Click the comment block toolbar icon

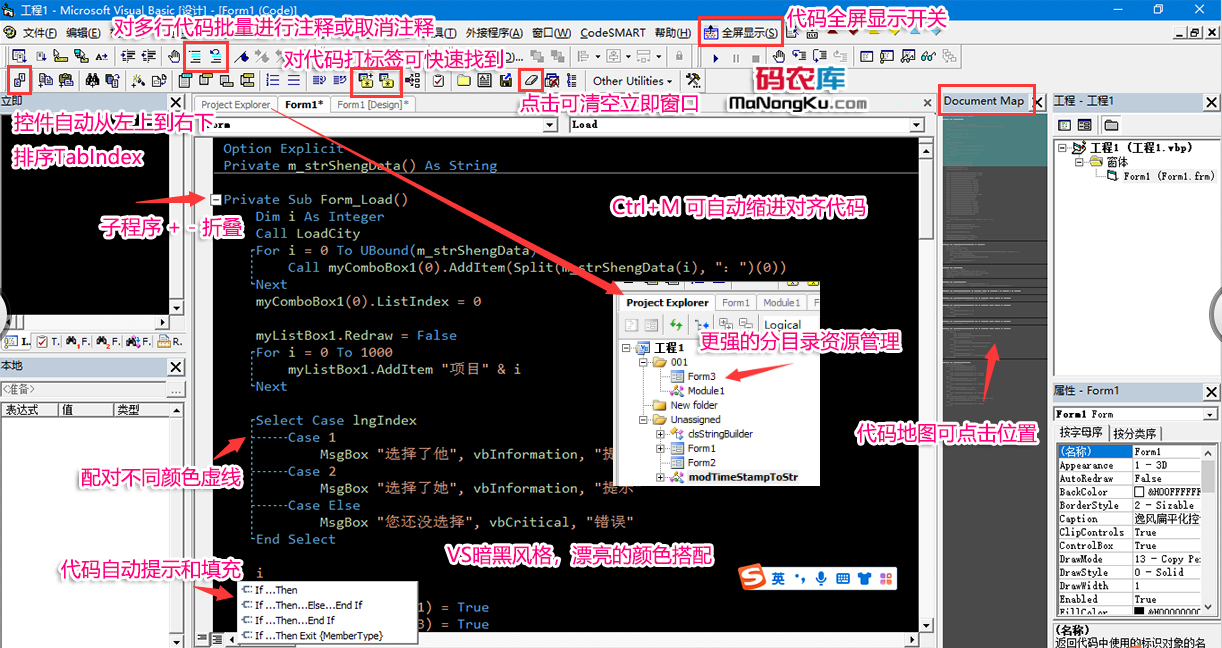point(194,57)
